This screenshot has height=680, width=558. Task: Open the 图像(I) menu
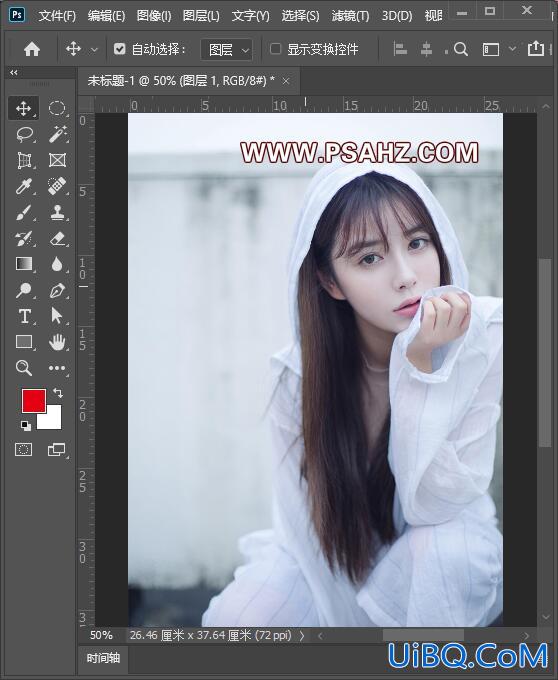154,16
